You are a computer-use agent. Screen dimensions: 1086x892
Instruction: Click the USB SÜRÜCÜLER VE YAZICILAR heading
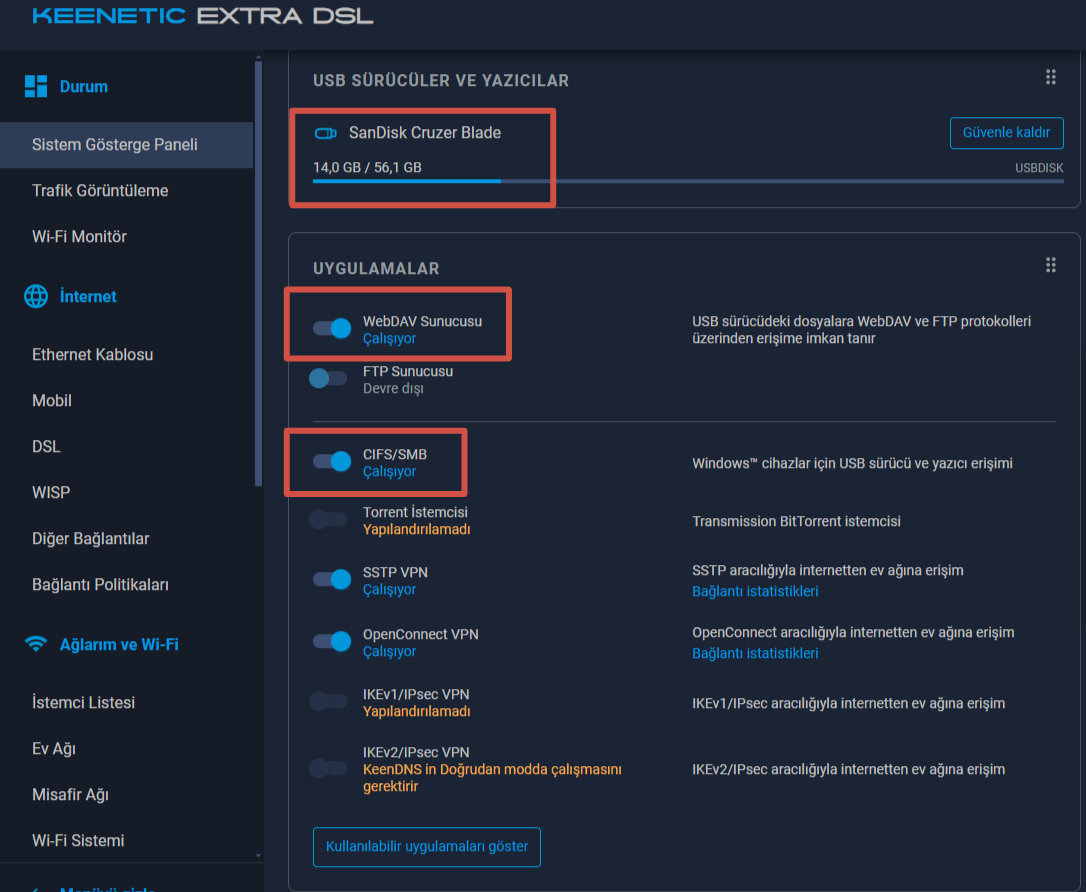[441, 81]
